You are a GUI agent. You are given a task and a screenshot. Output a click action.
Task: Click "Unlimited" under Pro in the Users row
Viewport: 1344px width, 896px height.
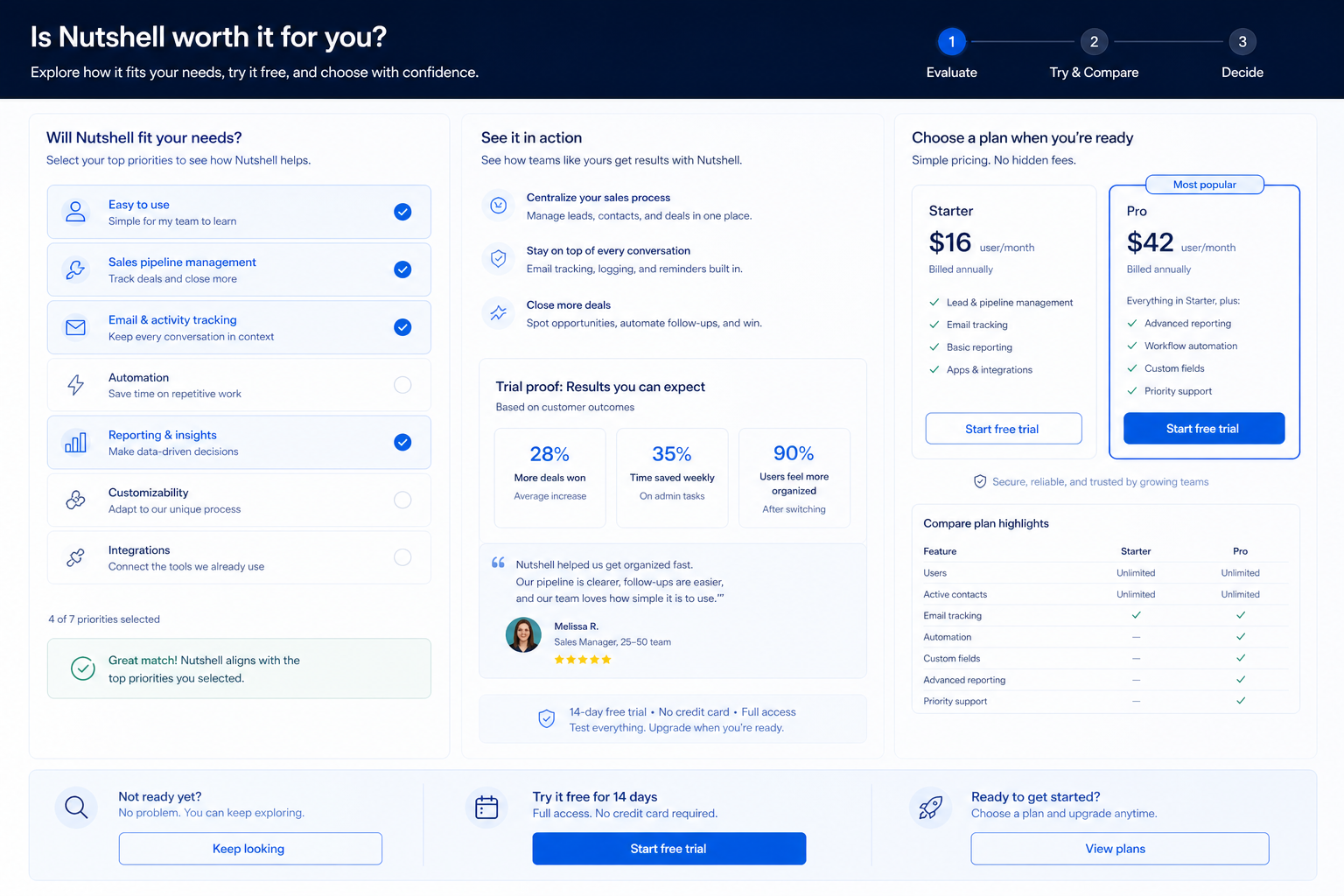coord(1241,573)
